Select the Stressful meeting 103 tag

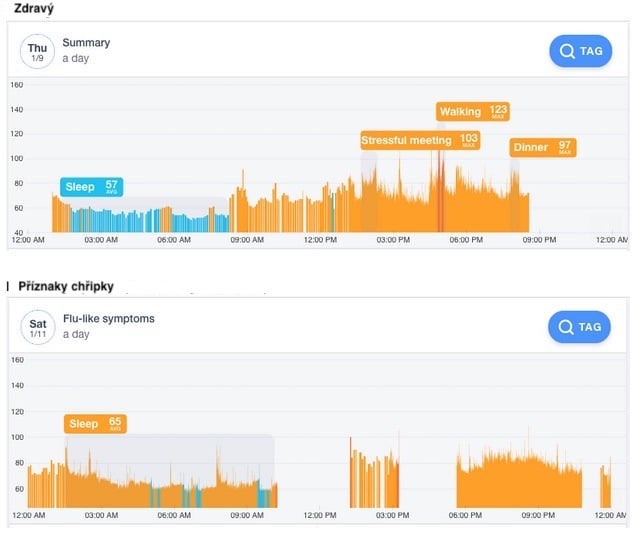coord(420,140)
